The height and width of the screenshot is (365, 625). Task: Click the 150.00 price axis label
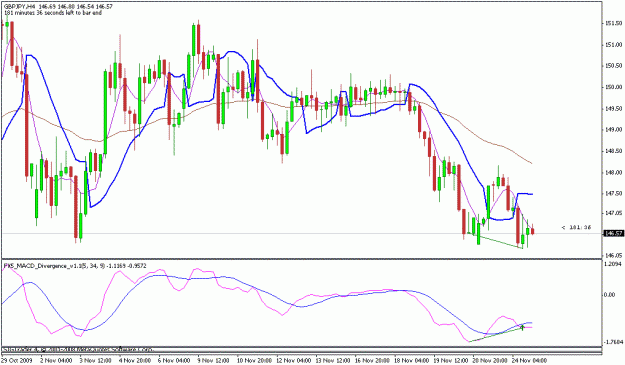pos(614,87)
